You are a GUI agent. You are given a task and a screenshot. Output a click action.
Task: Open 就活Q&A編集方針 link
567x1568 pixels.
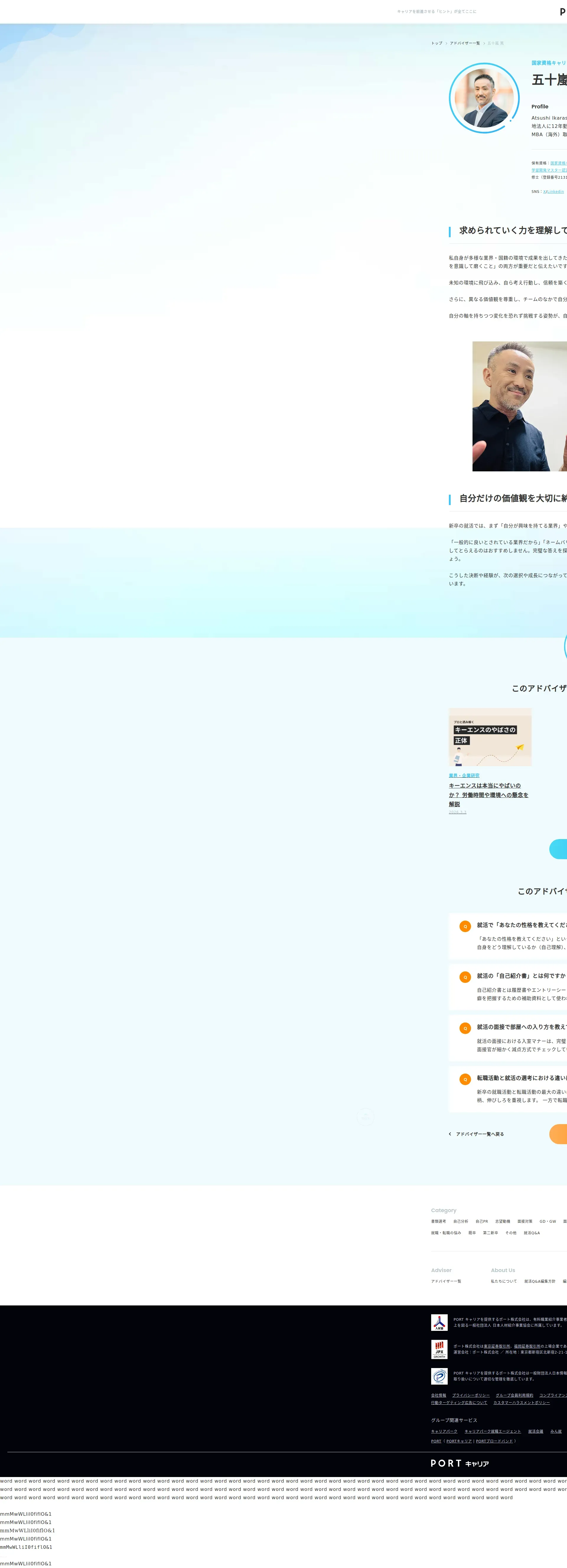click(540, 1281)
